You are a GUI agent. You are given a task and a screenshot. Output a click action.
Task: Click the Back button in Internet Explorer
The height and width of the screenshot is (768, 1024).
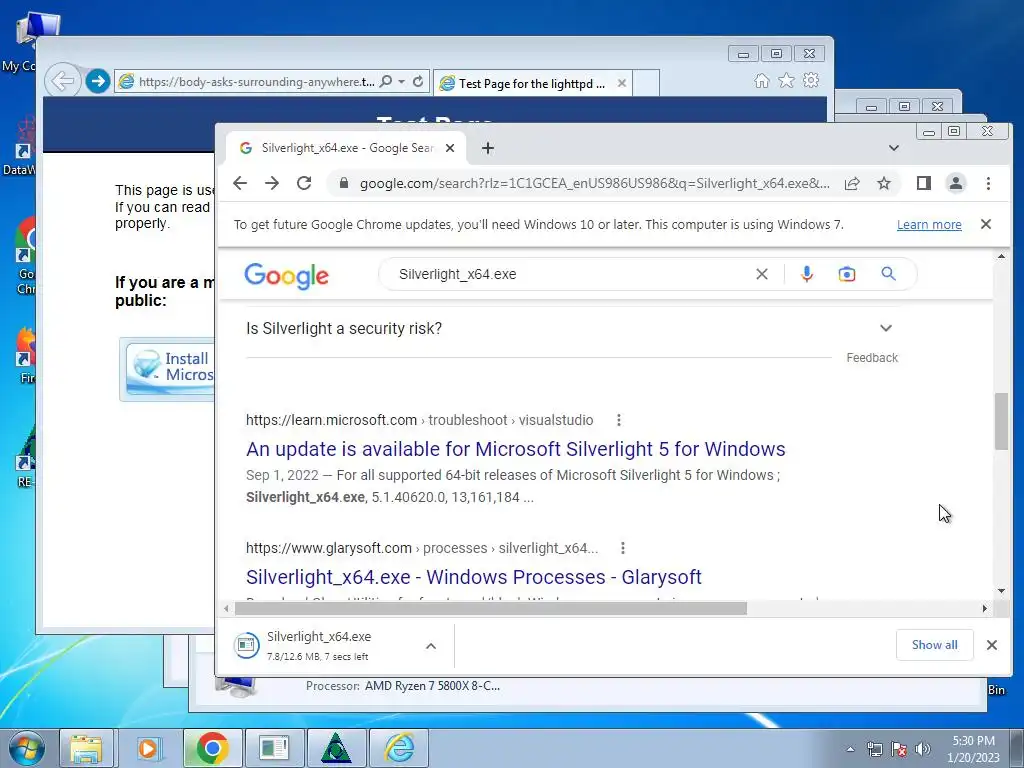[63, 82]
